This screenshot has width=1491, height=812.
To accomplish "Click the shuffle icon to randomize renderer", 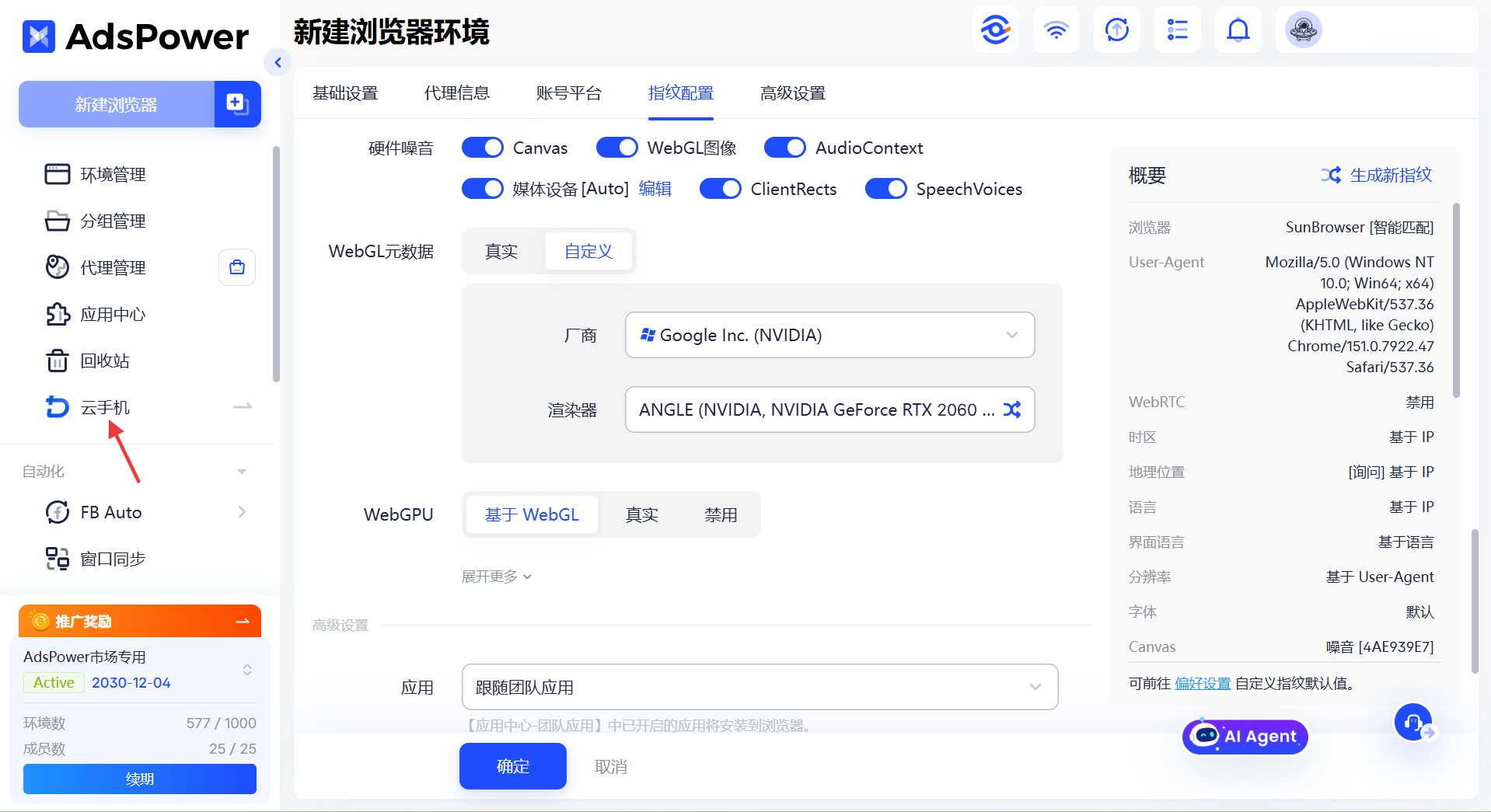I will point(1011,409).
